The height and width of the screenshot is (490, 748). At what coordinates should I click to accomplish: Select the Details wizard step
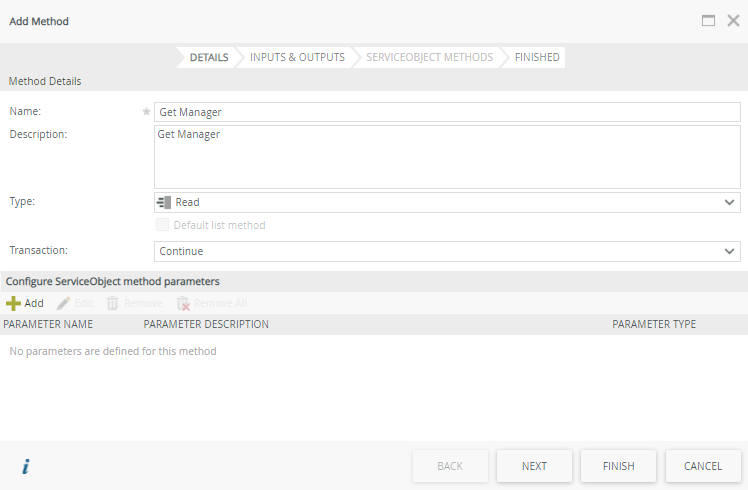pos(209,57)
